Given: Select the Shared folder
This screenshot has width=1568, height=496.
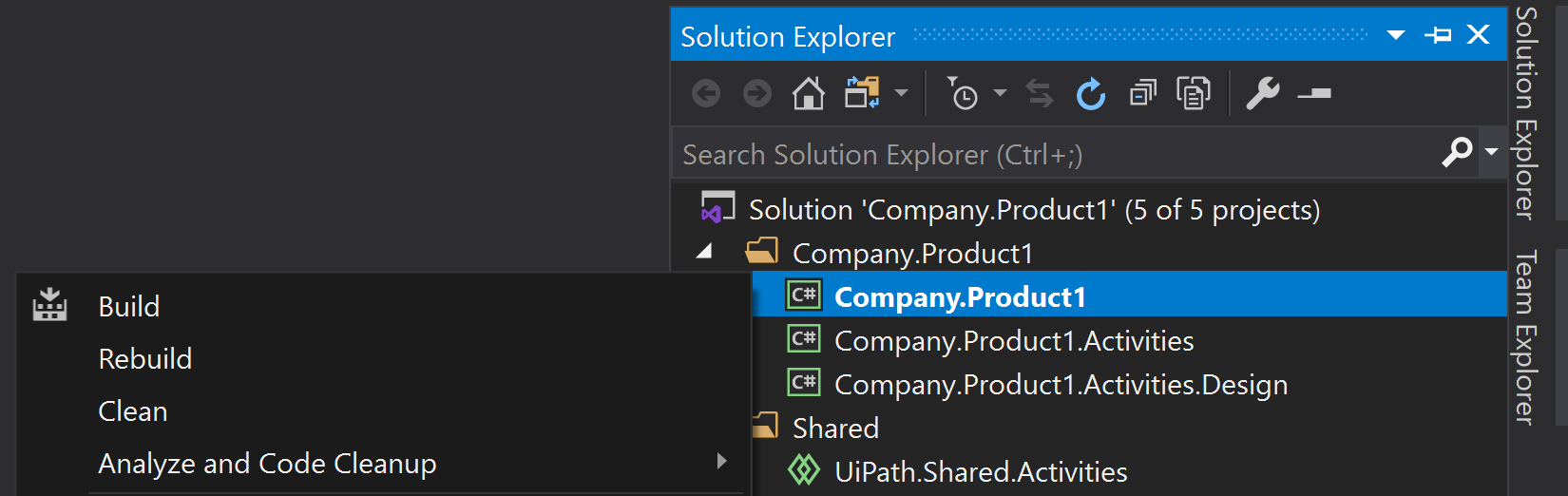Looking at the screenshot, I should pyautogui.click(x=835, y=428).
